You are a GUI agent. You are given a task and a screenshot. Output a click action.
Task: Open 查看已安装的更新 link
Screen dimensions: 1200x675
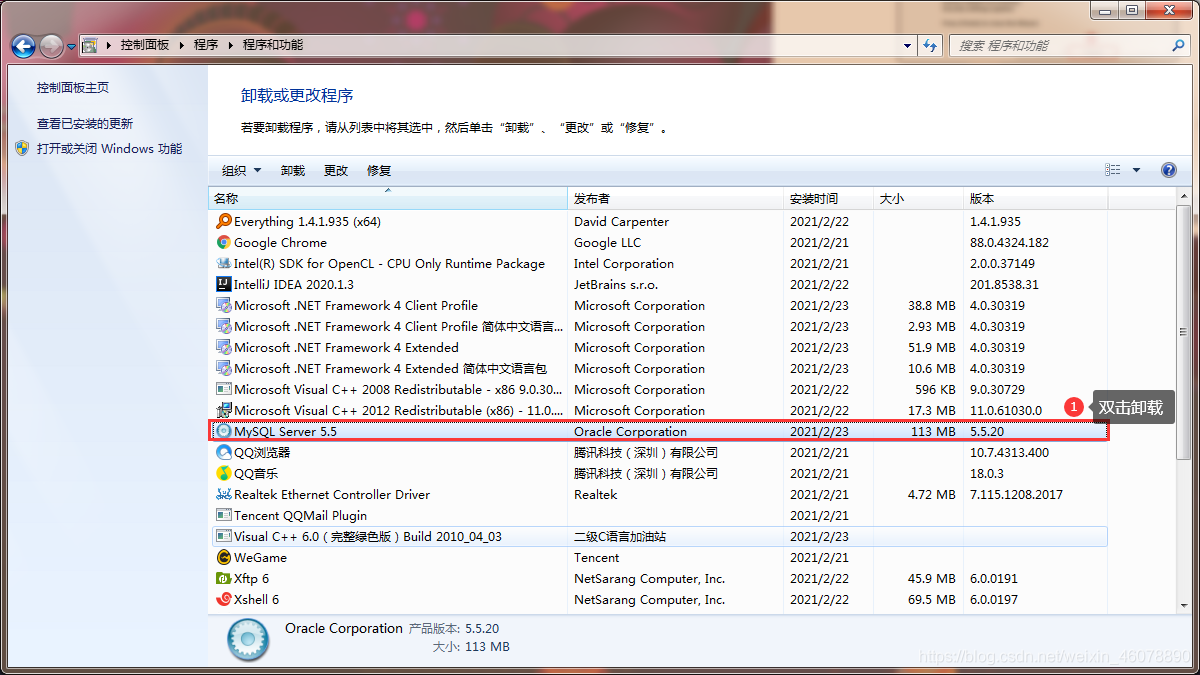coord(85,124)
